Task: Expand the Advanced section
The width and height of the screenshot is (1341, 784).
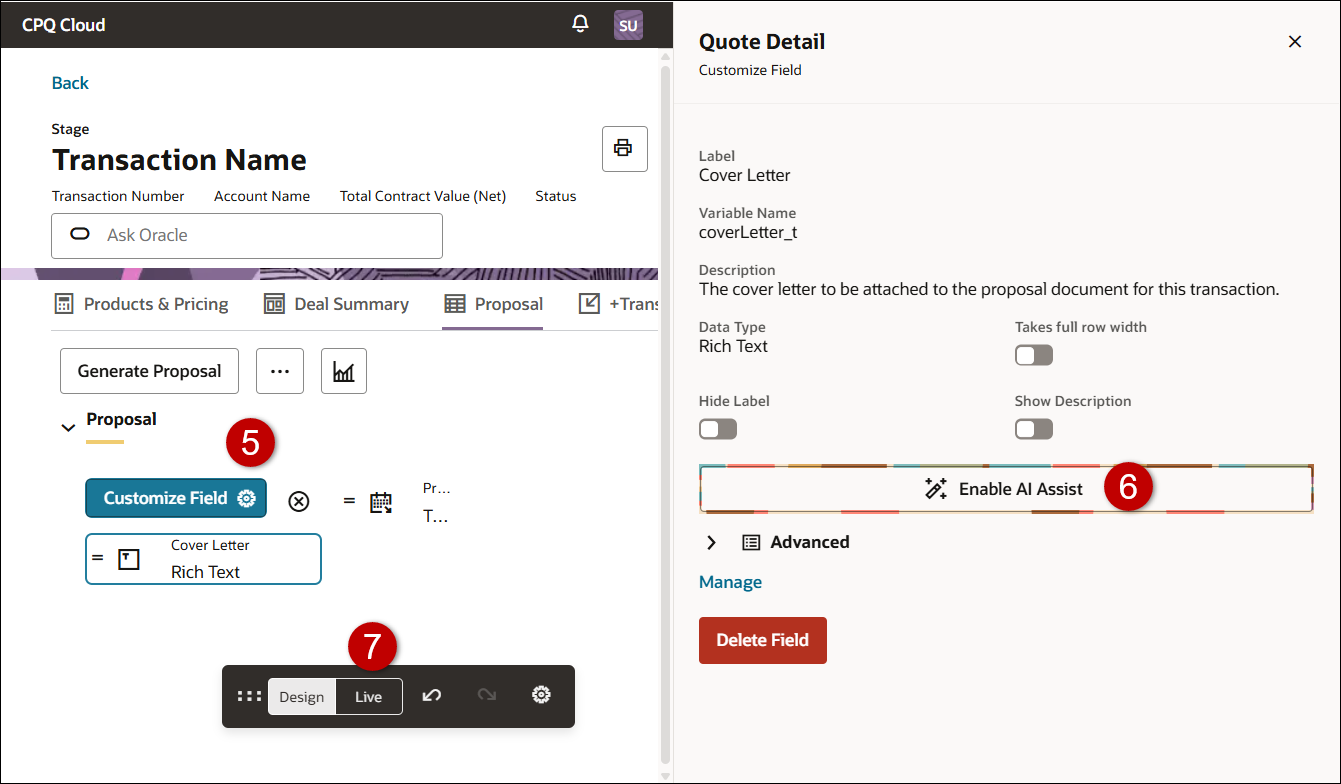Action: [712, 542]
